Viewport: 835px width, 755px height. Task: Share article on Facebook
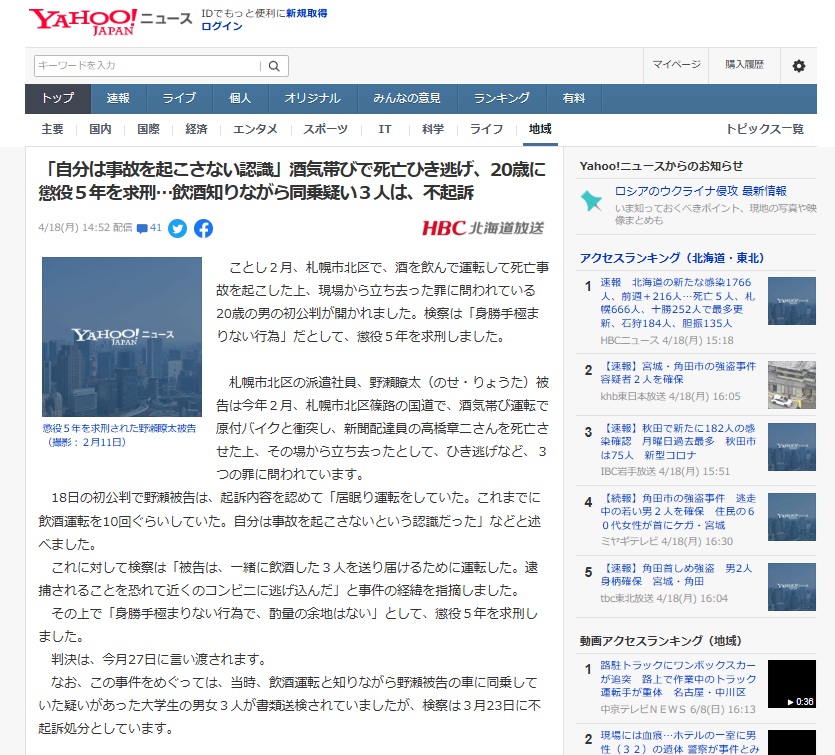point(203,228)
